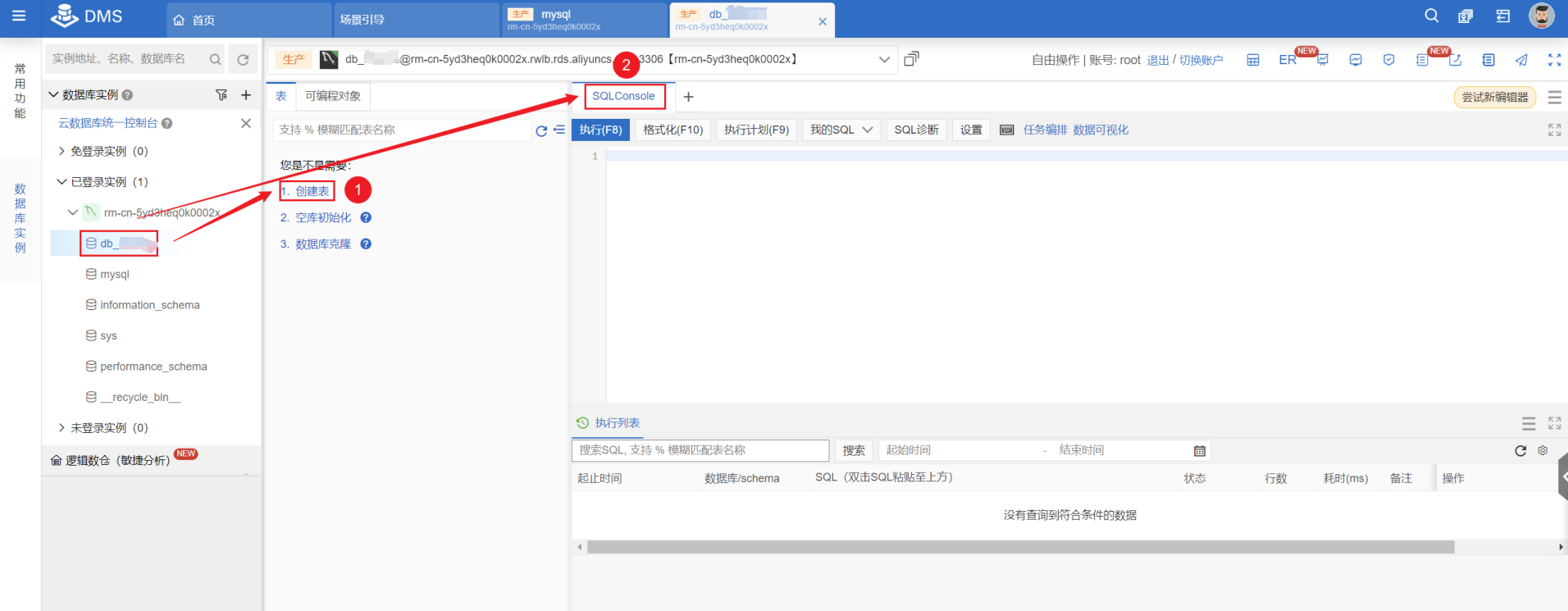1568x611 pixels.
Task: Switch to the 场景引导 tab
Action: 417,20
